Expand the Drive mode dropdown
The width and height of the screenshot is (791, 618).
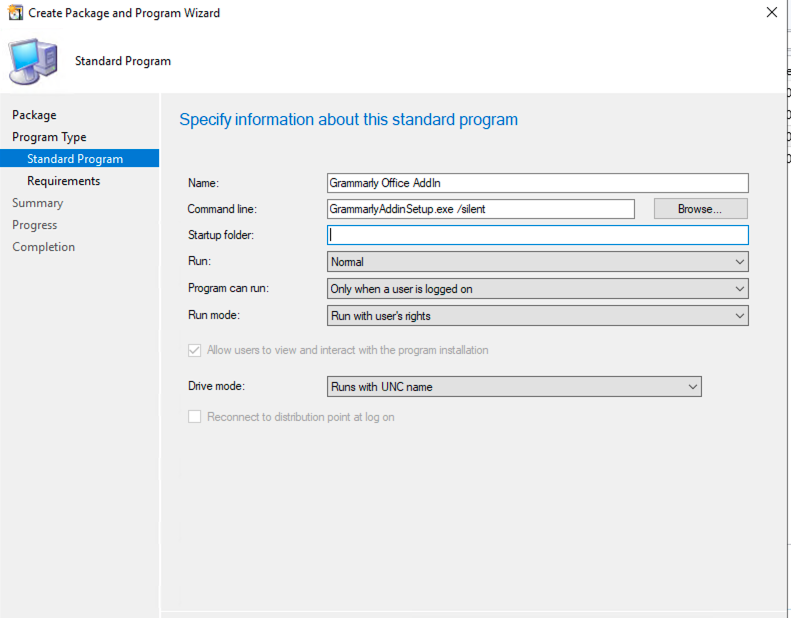click(514, 387)
